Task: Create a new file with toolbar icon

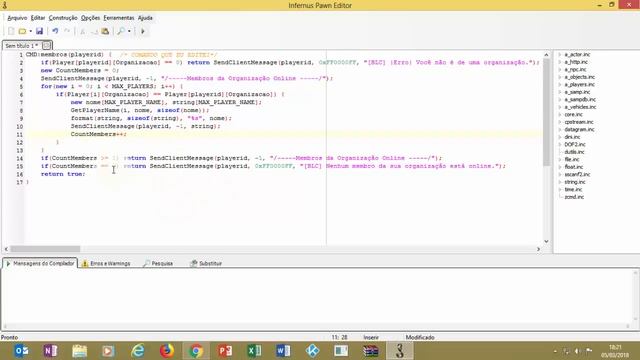Action: point(11,31)
